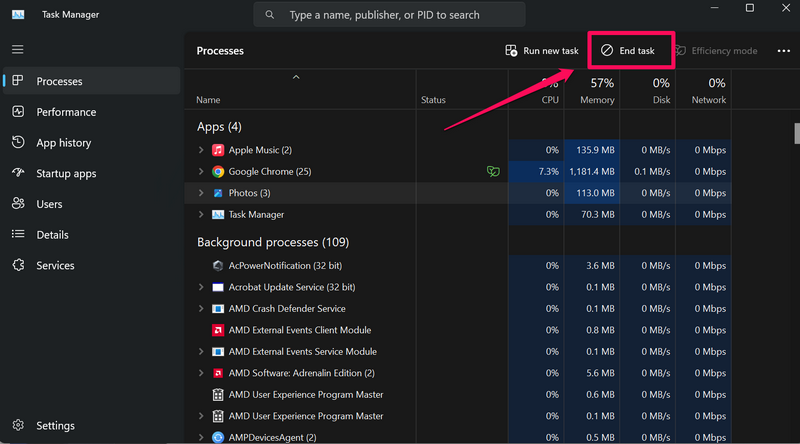
Task: Expand the Acrobat Update Service group
Action: 201,287
